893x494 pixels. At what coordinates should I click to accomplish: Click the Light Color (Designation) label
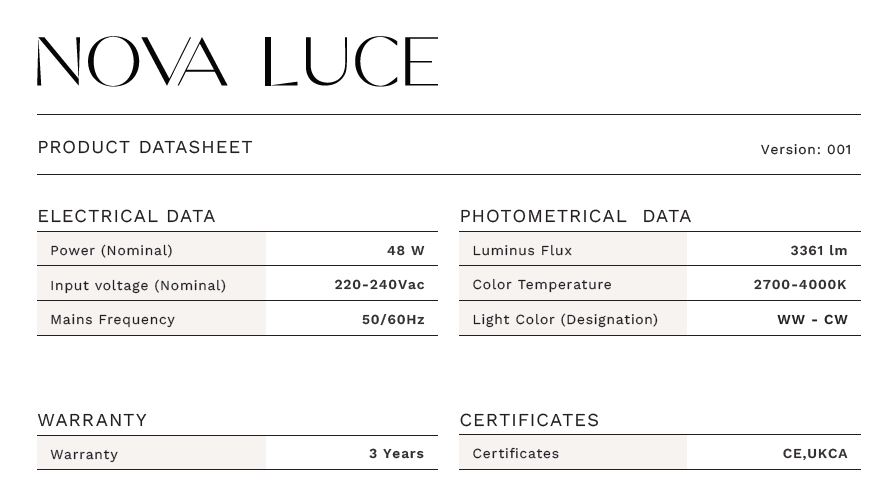pos(565,319)
